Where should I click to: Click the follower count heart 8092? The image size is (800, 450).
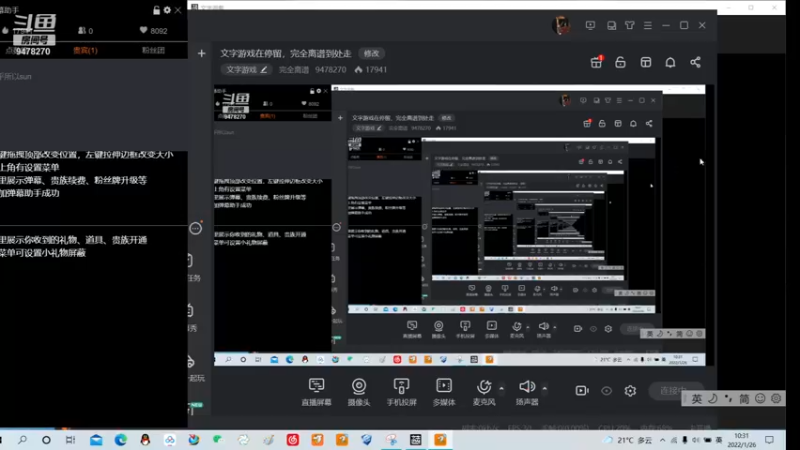tap(154, 31)
